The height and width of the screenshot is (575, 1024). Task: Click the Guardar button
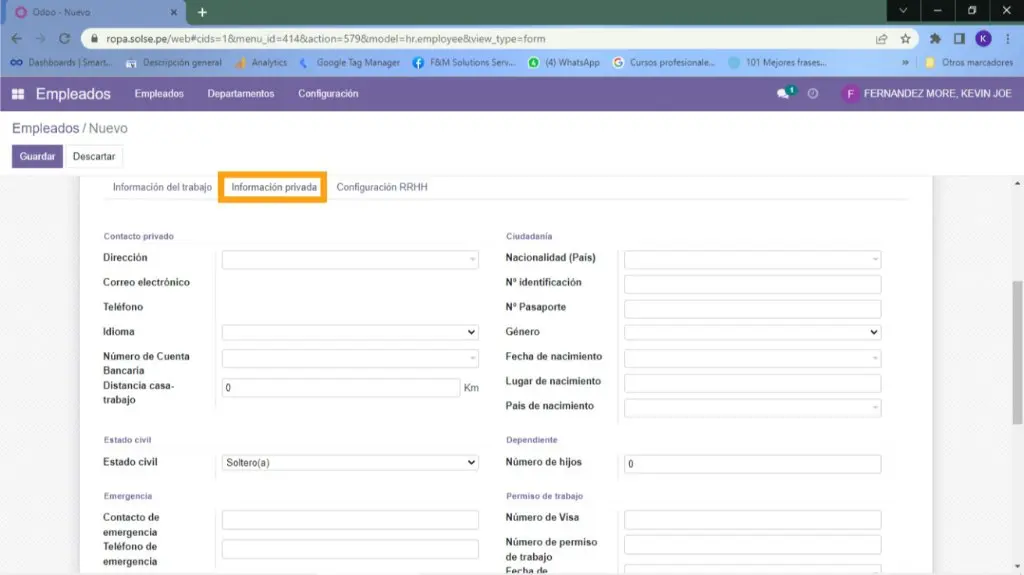tap(37, 157)
